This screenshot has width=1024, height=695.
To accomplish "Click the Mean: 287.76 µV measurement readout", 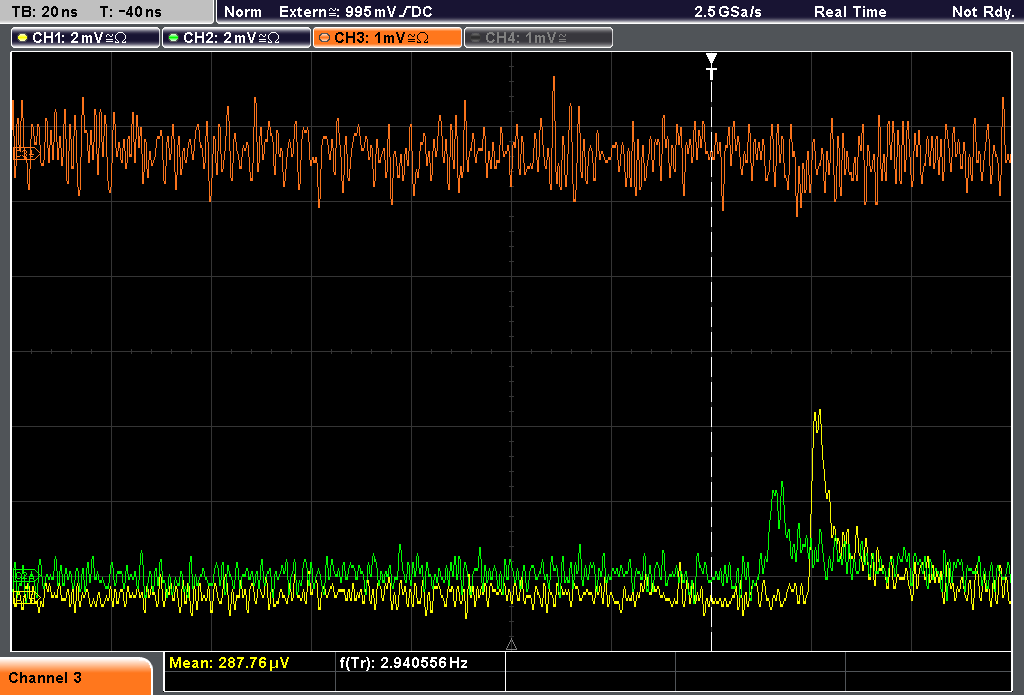I will pyautogui.click(x=229, y=662).
